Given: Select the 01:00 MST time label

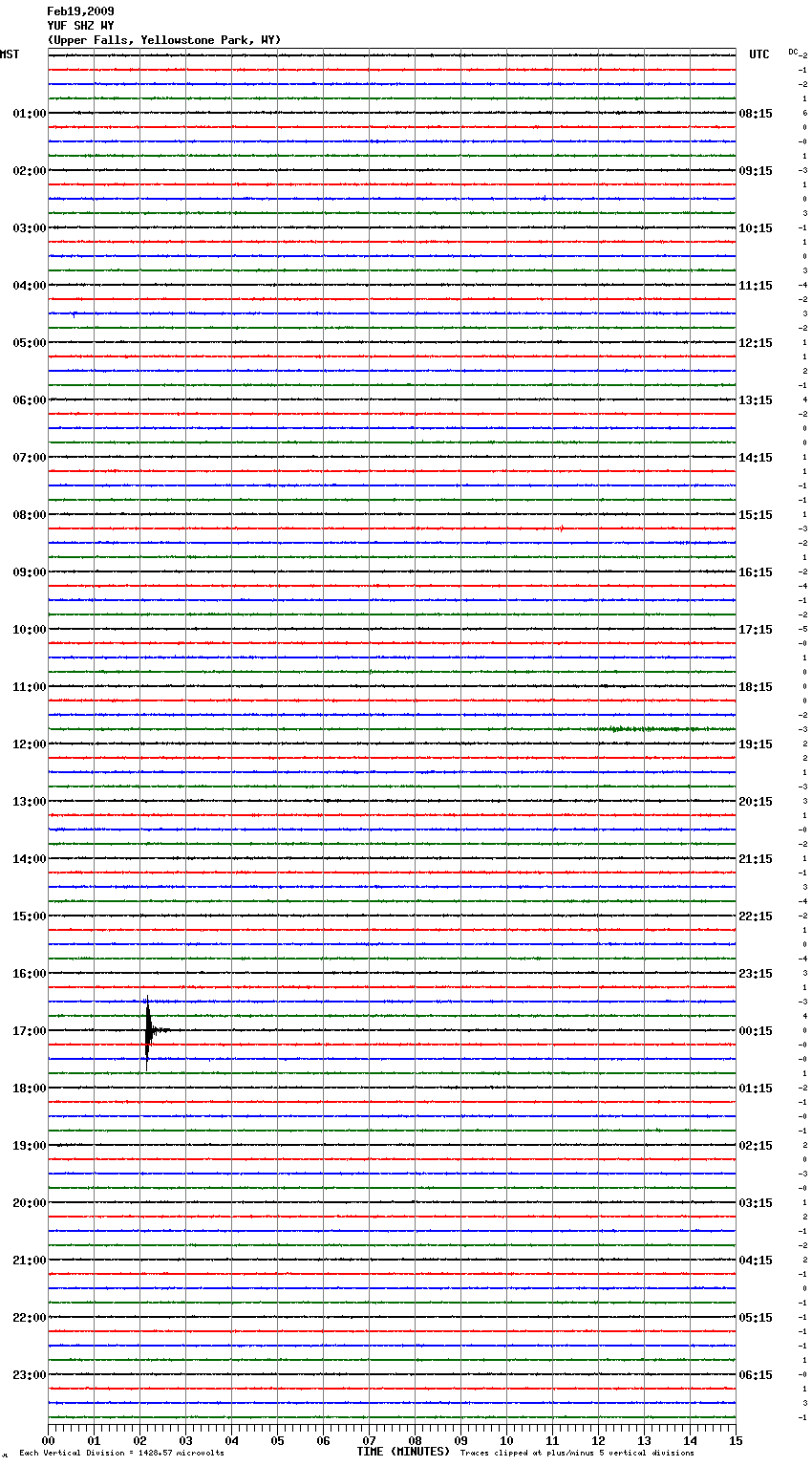Looking at the screenshot, I should coord(29,114).
